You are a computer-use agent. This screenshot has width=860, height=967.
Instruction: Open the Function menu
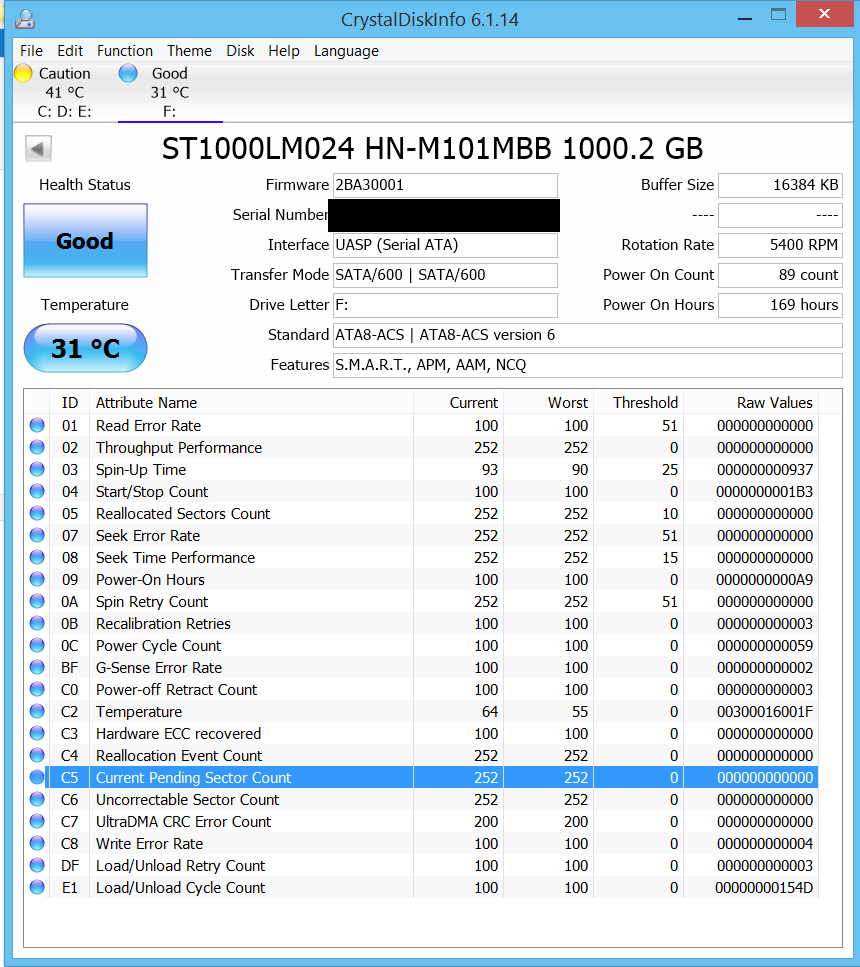pyautogui.click(x=125, y=51)
